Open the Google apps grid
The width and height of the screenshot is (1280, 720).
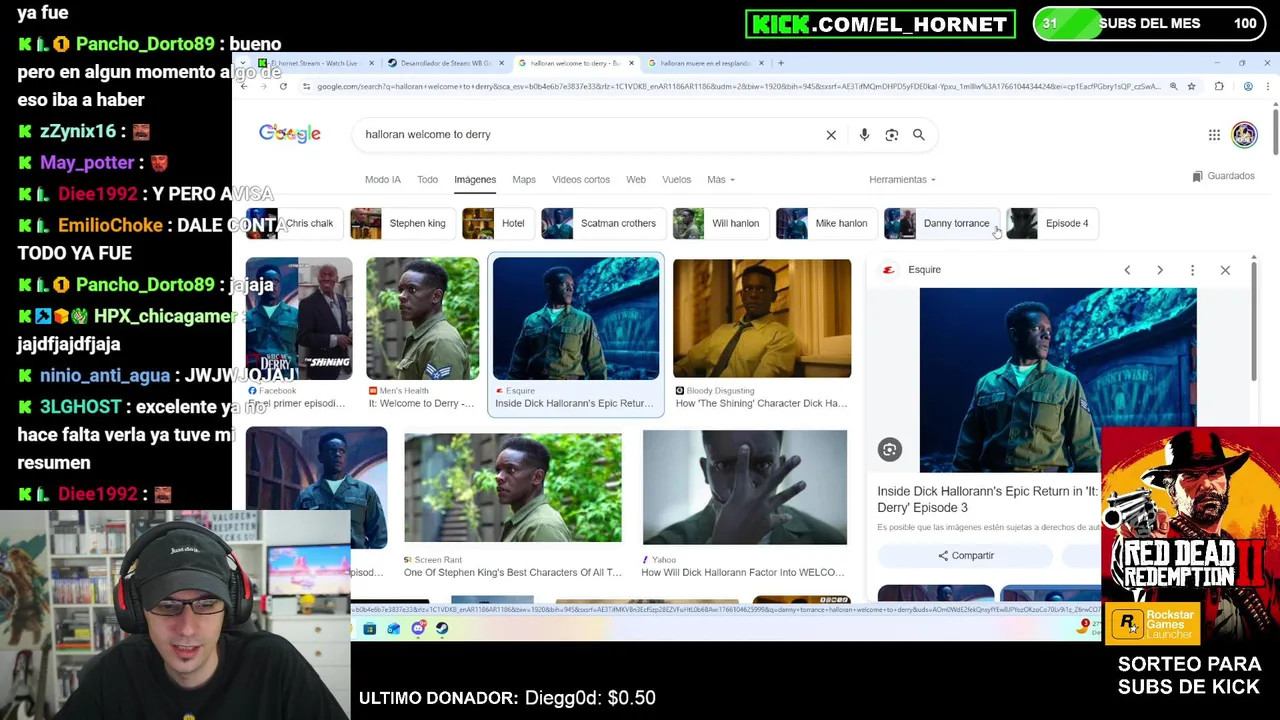point(1214,135)
